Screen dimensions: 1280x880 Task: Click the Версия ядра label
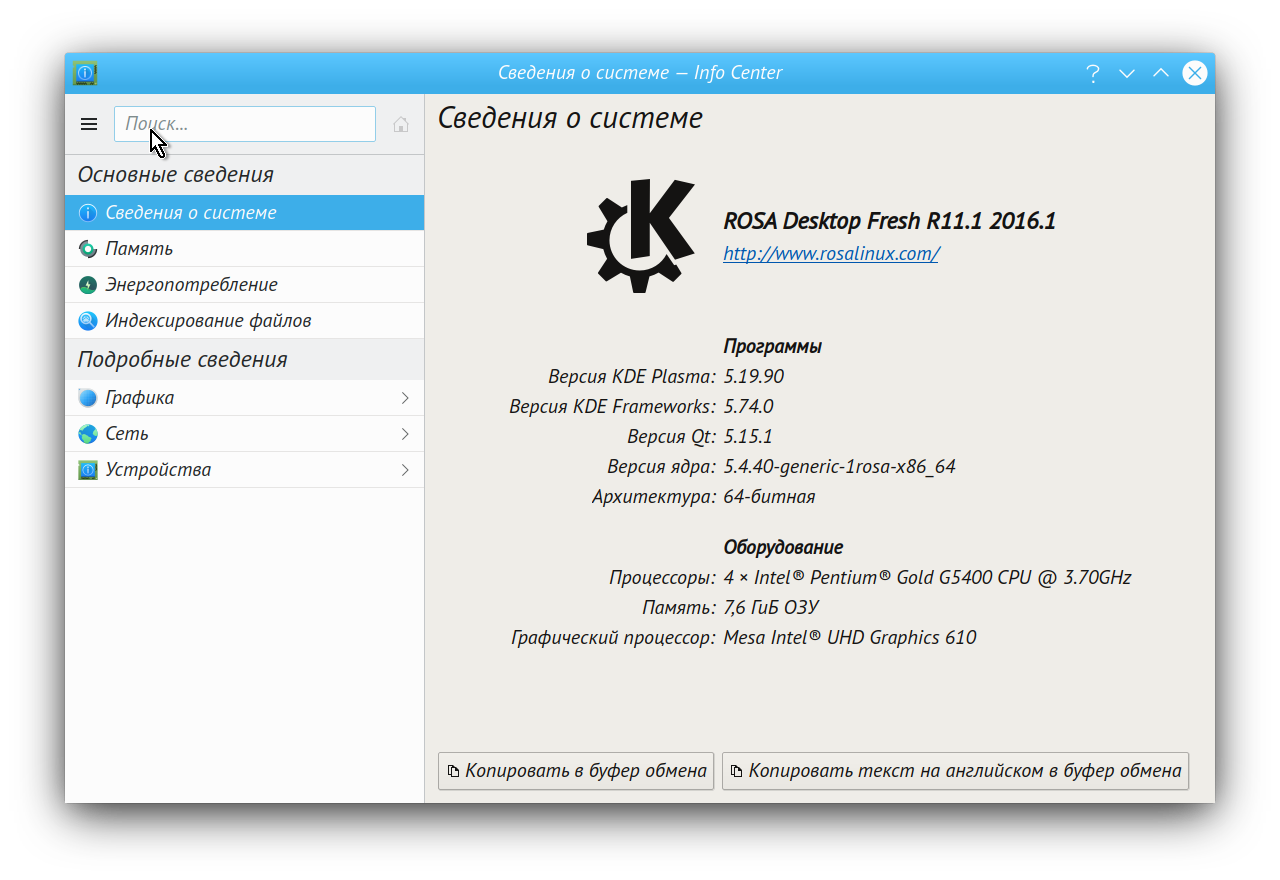[x=662, y=467]
